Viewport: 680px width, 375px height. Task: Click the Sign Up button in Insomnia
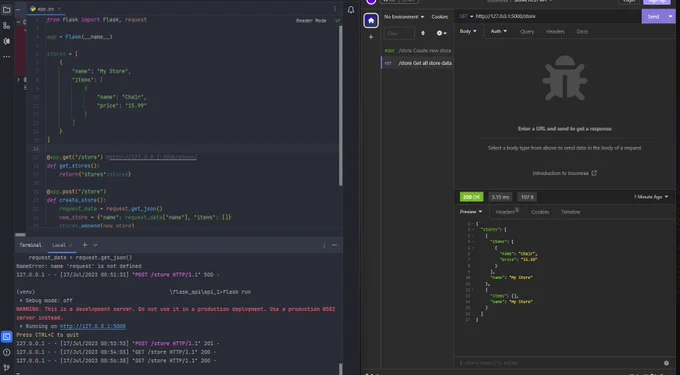(657, 1)
